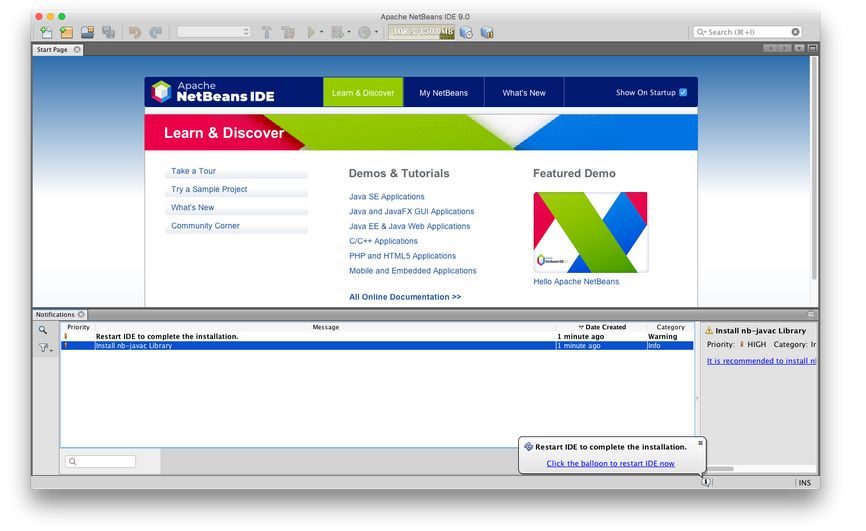Click the filter funnel icon in Notifications
The image size is (866, 531).
[x=44, y=348]
